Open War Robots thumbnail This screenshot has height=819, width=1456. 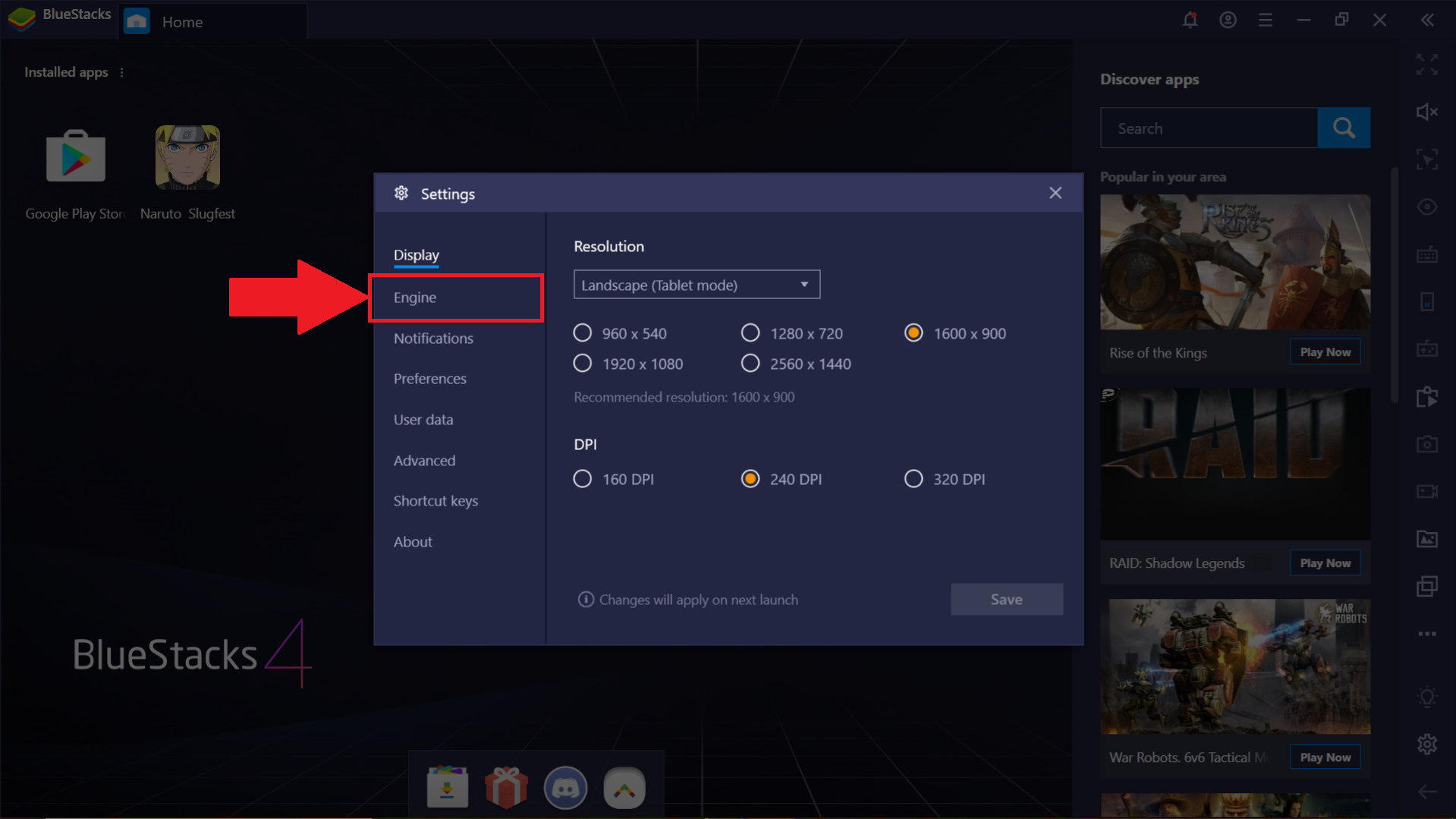(1235, 666)
